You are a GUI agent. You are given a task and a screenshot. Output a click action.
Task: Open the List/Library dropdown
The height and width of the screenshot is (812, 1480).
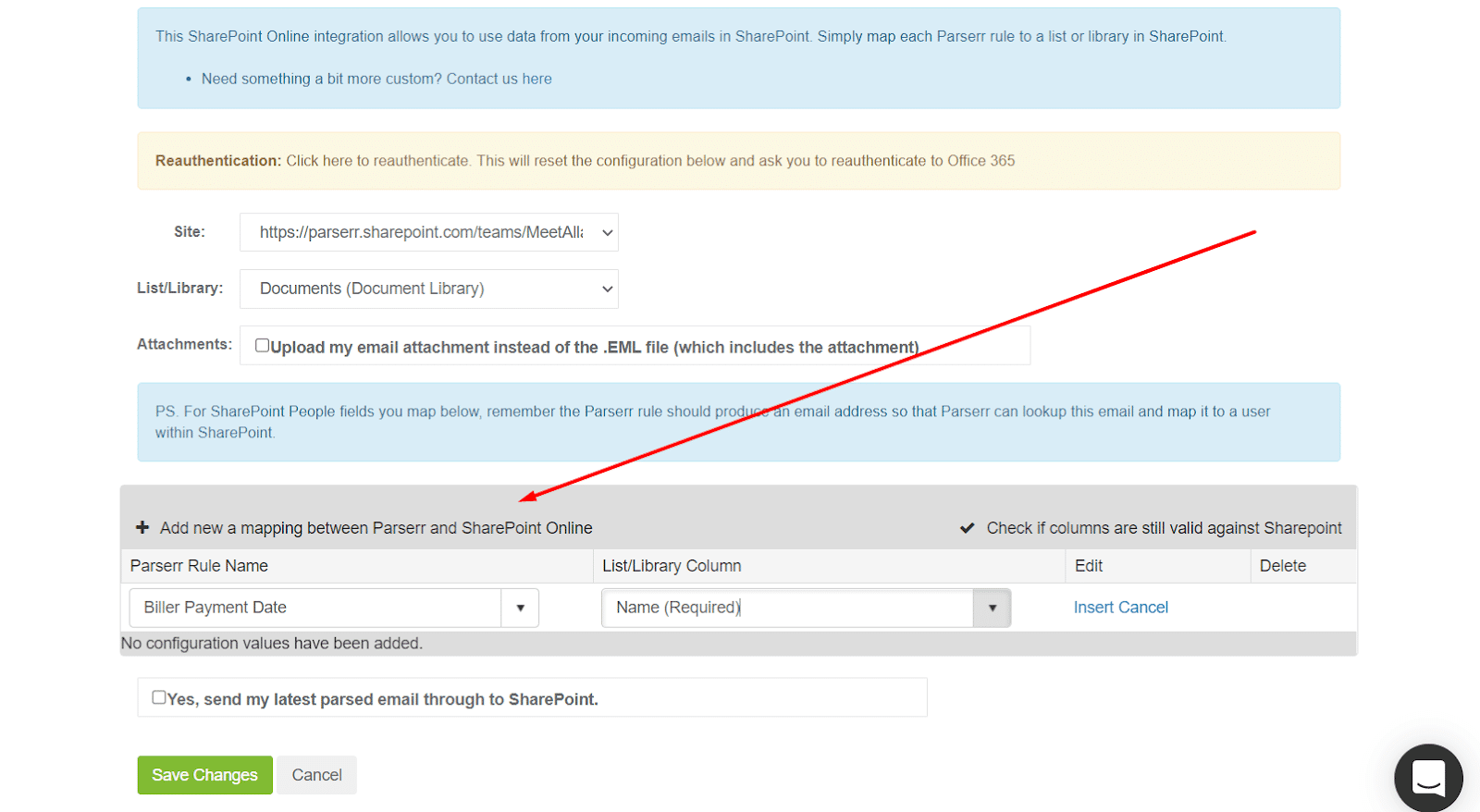tap(429, 289)
